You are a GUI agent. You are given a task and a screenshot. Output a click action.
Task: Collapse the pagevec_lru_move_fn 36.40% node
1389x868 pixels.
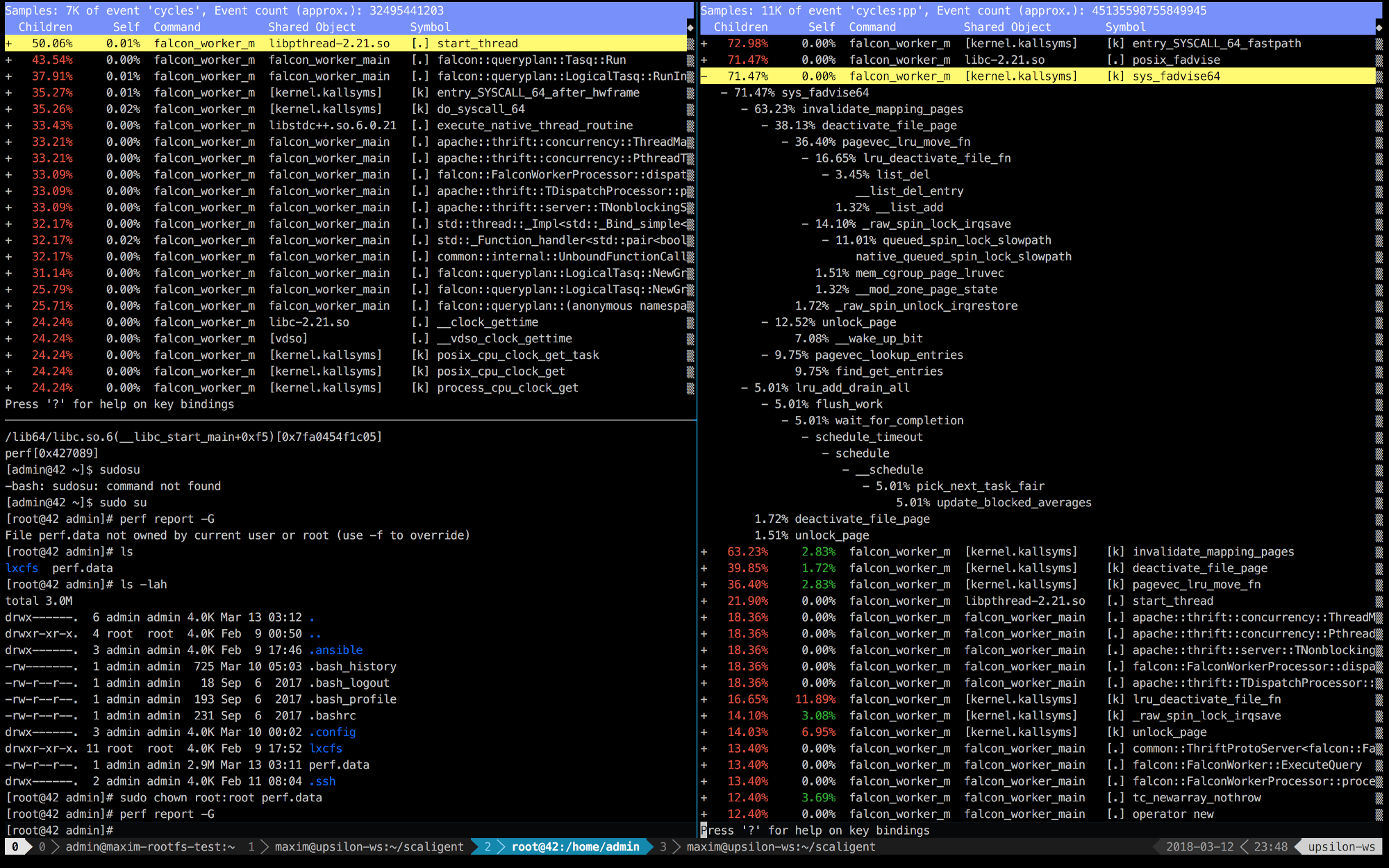tap(785, 142)
